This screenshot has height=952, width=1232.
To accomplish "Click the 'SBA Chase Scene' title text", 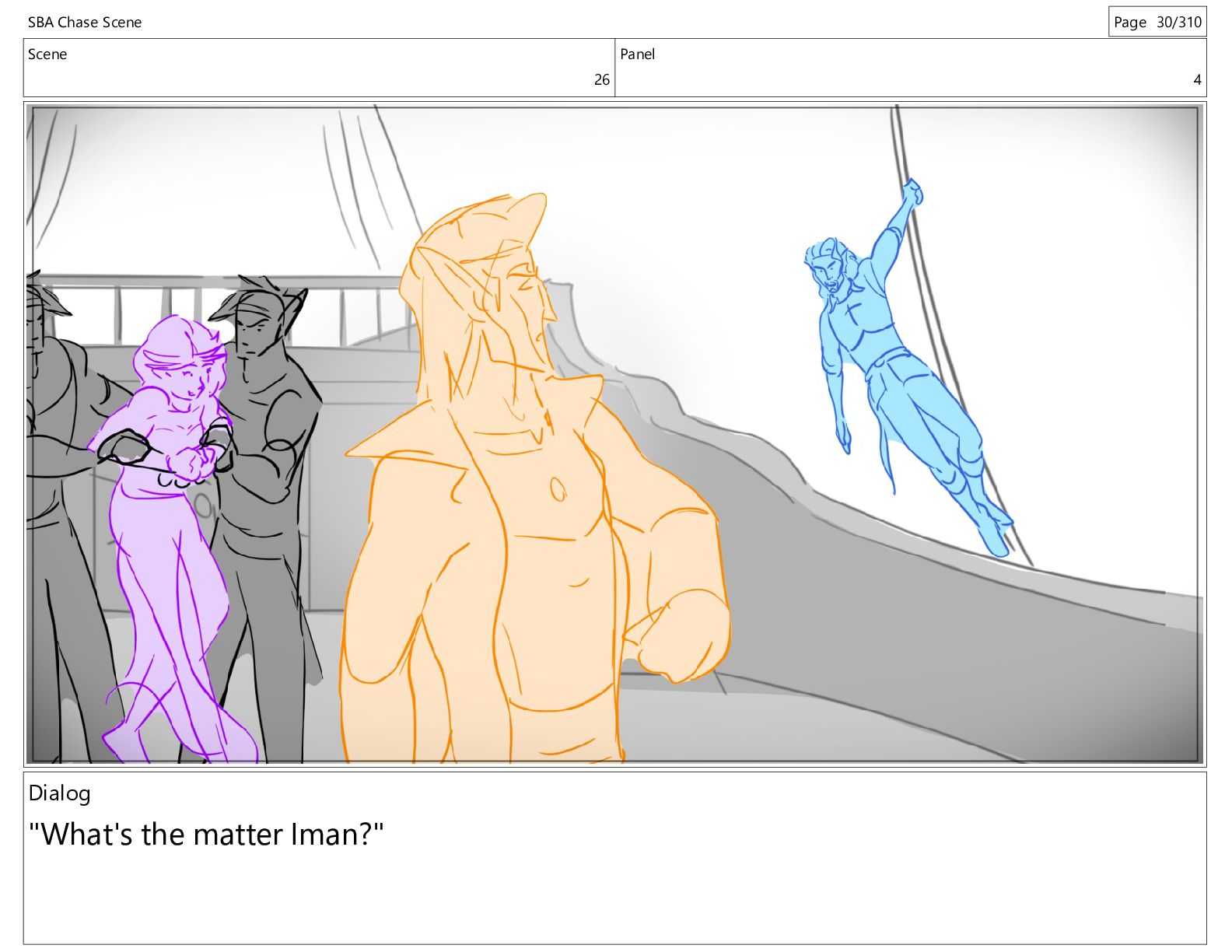I will point(85,23).
